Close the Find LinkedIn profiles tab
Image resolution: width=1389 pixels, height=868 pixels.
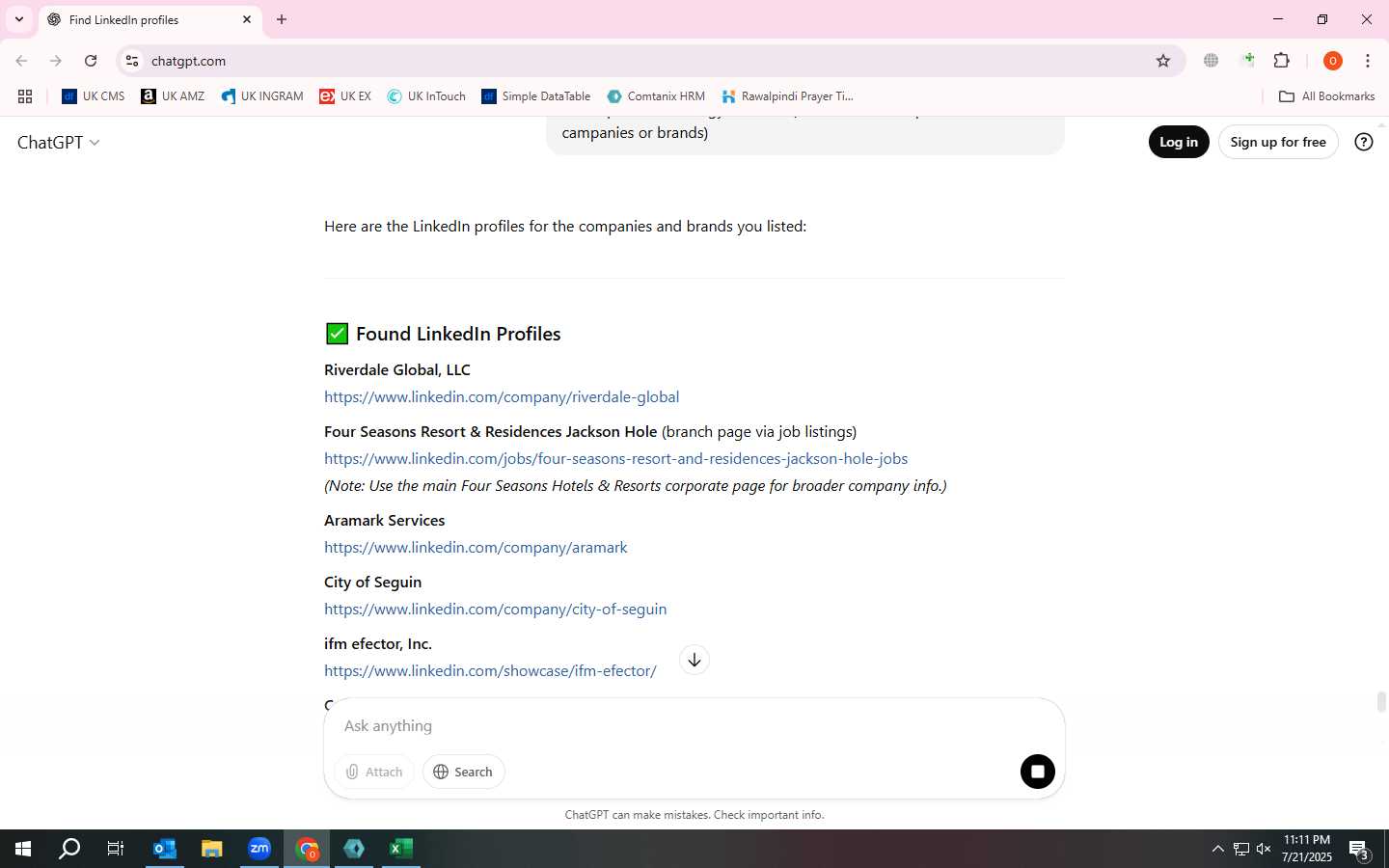point(247,19)
